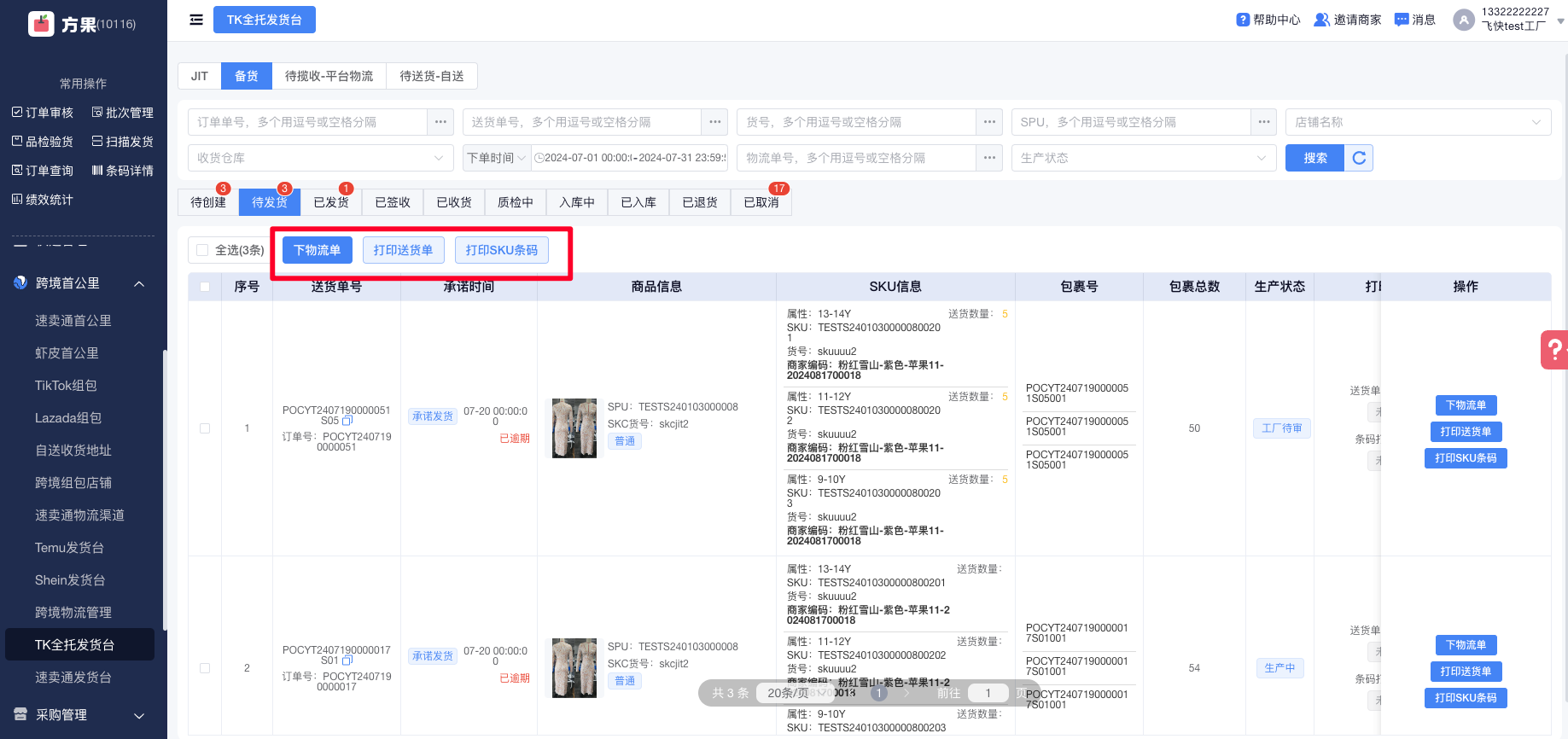Check the row 1 checkbox

click(x=205, y=428)
